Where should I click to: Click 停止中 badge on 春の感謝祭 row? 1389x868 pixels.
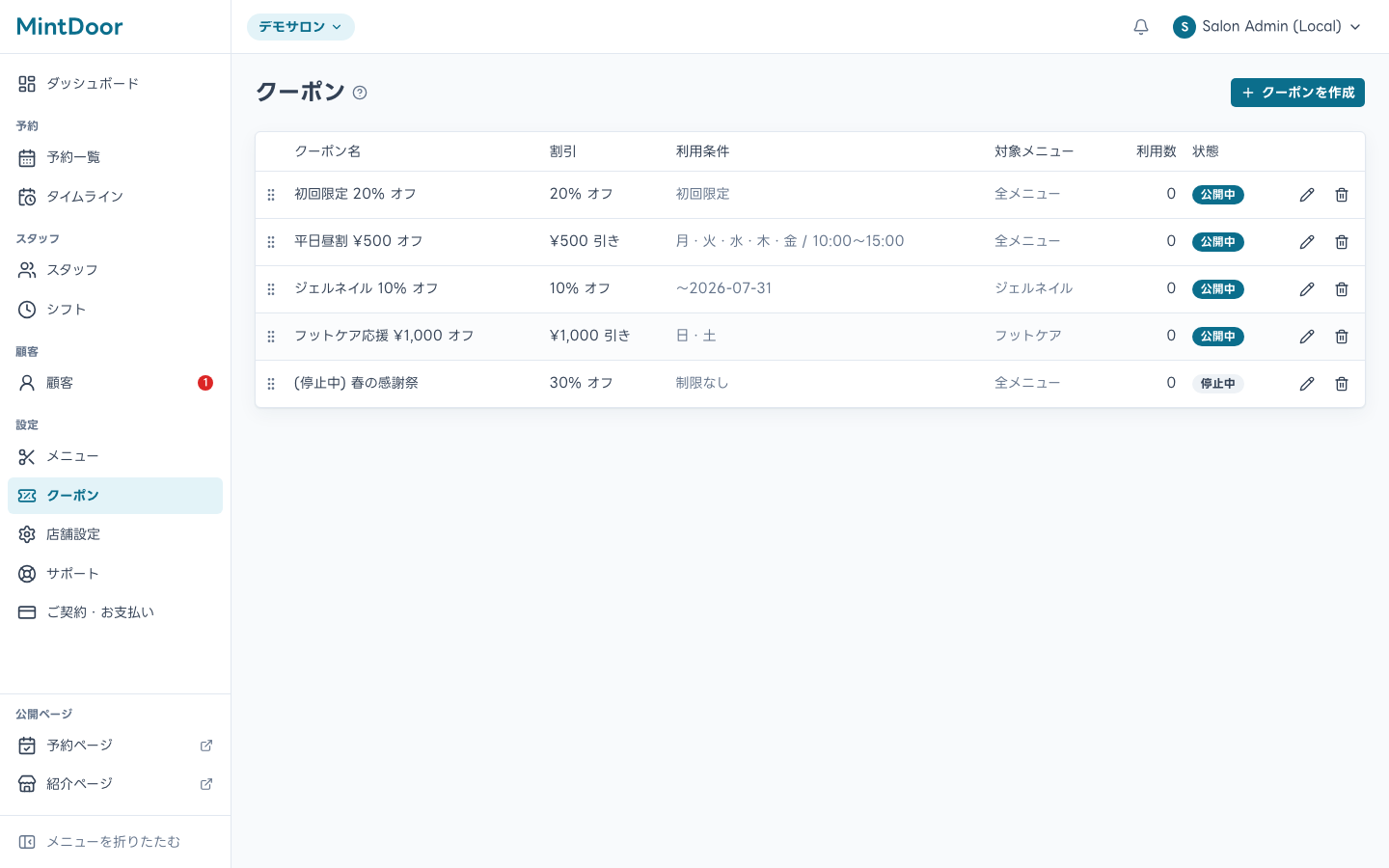click(1217, 384)
